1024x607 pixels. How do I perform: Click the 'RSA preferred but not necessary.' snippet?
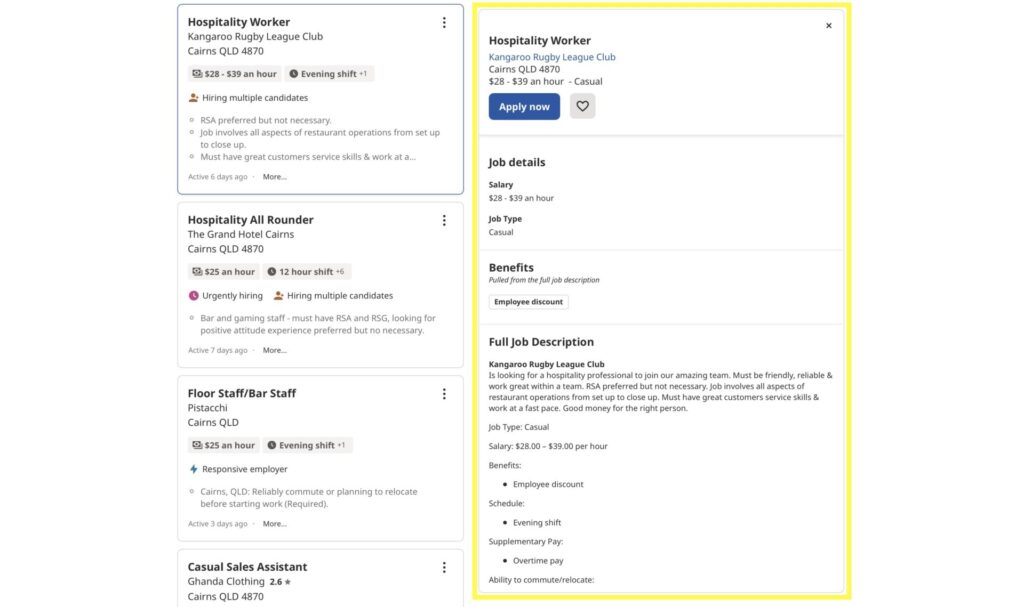tap(266, 120)
